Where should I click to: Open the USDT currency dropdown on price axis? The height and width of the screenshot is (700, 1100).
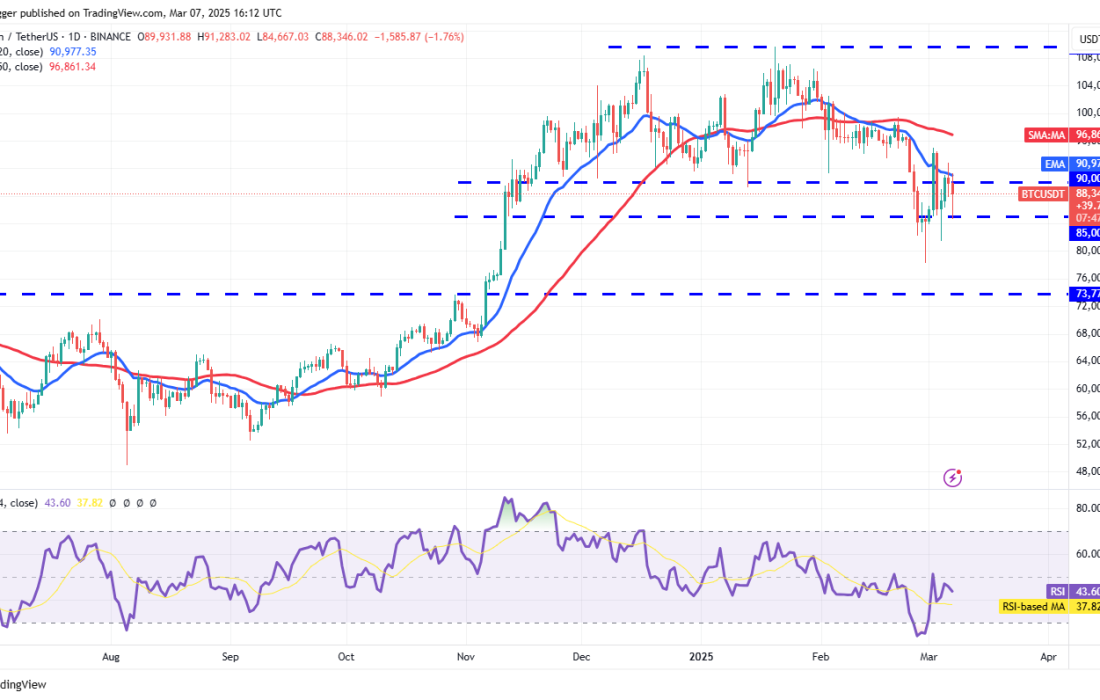[1087, 39]
